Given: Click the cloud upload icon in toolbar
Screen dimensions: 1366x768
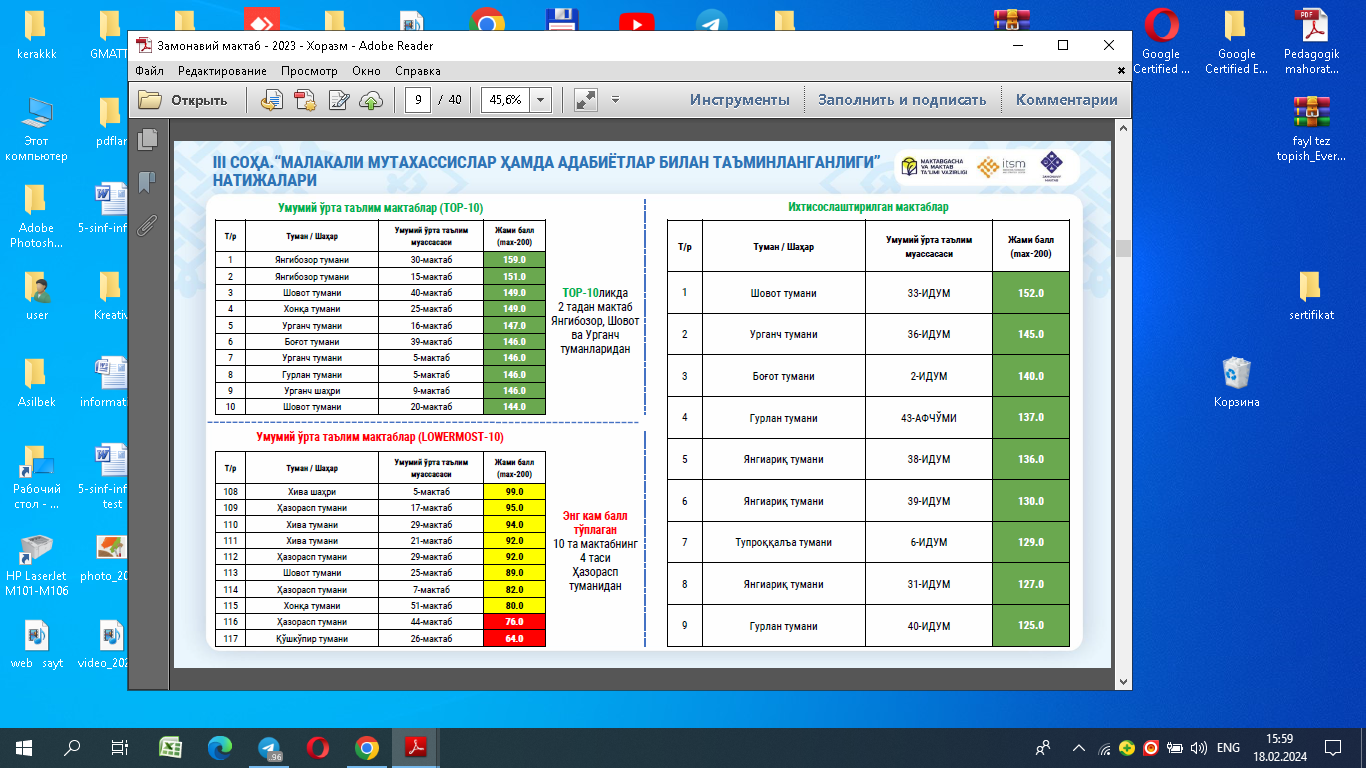Looking at the screenshot, I should (371, 100).
